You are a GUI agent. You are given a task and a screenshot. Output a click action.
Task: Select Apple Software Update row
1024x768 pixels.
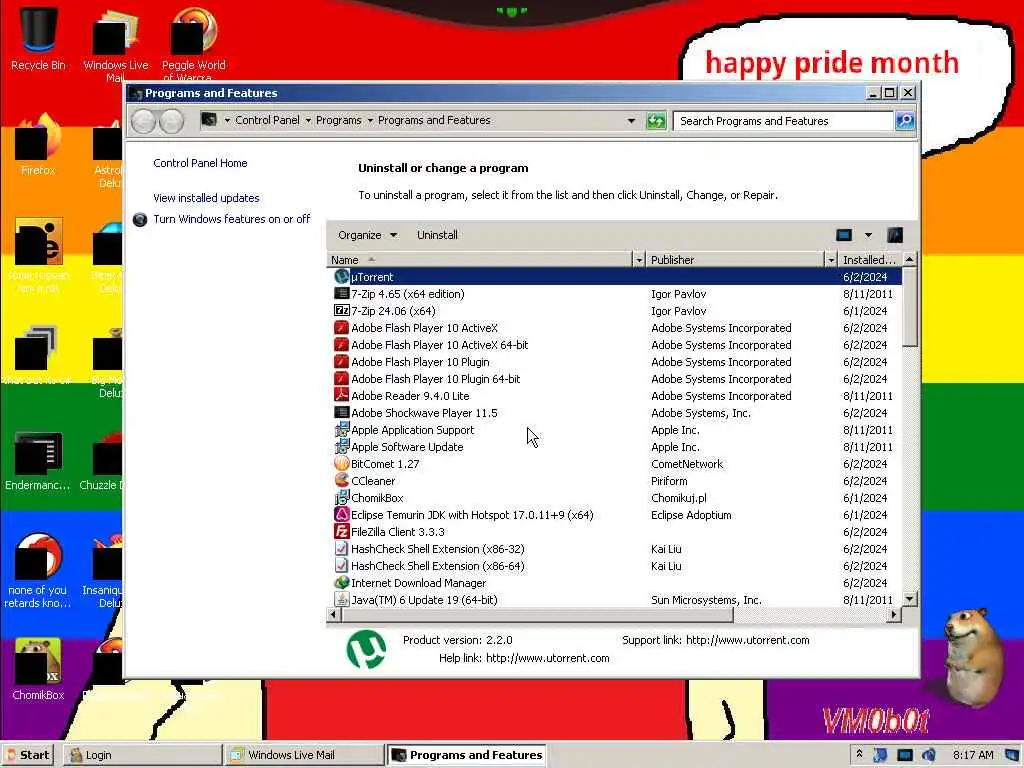point(614,447)
